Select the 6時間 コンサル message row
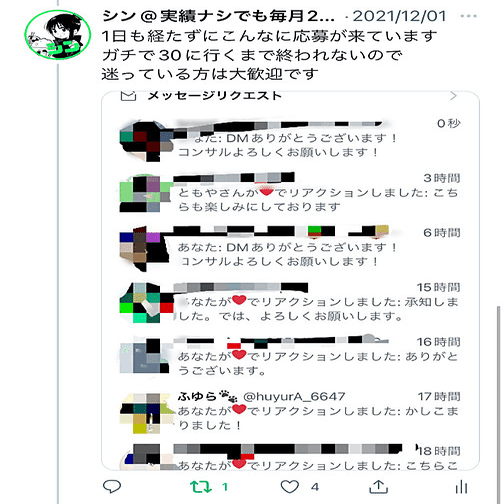Screen dimensions: 504x504 tap(290, 247)
